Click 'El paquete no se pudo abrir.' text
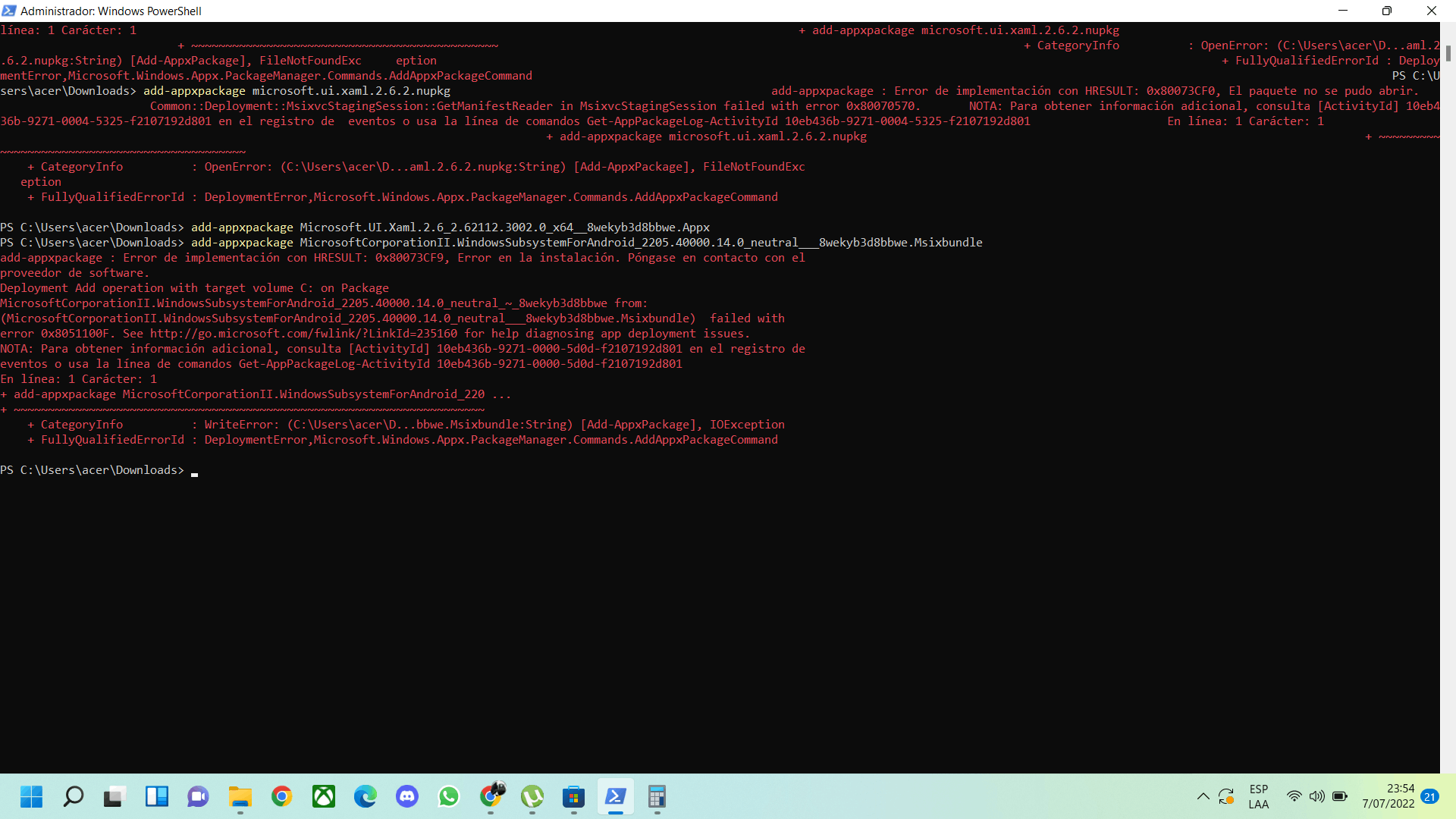Viewport: 1456px width, 819px height. coord(1323,91)
